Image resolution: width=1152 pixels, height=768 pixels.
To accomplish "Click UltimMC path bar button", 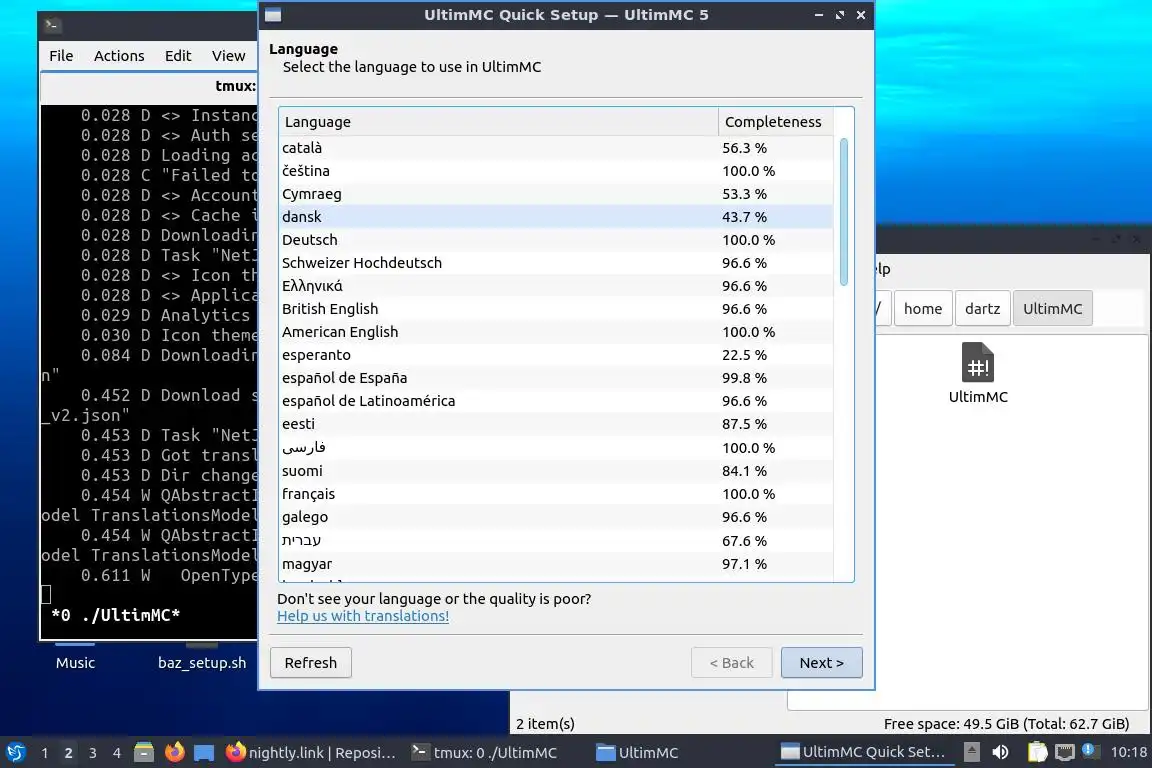I will coord(1053,309).
